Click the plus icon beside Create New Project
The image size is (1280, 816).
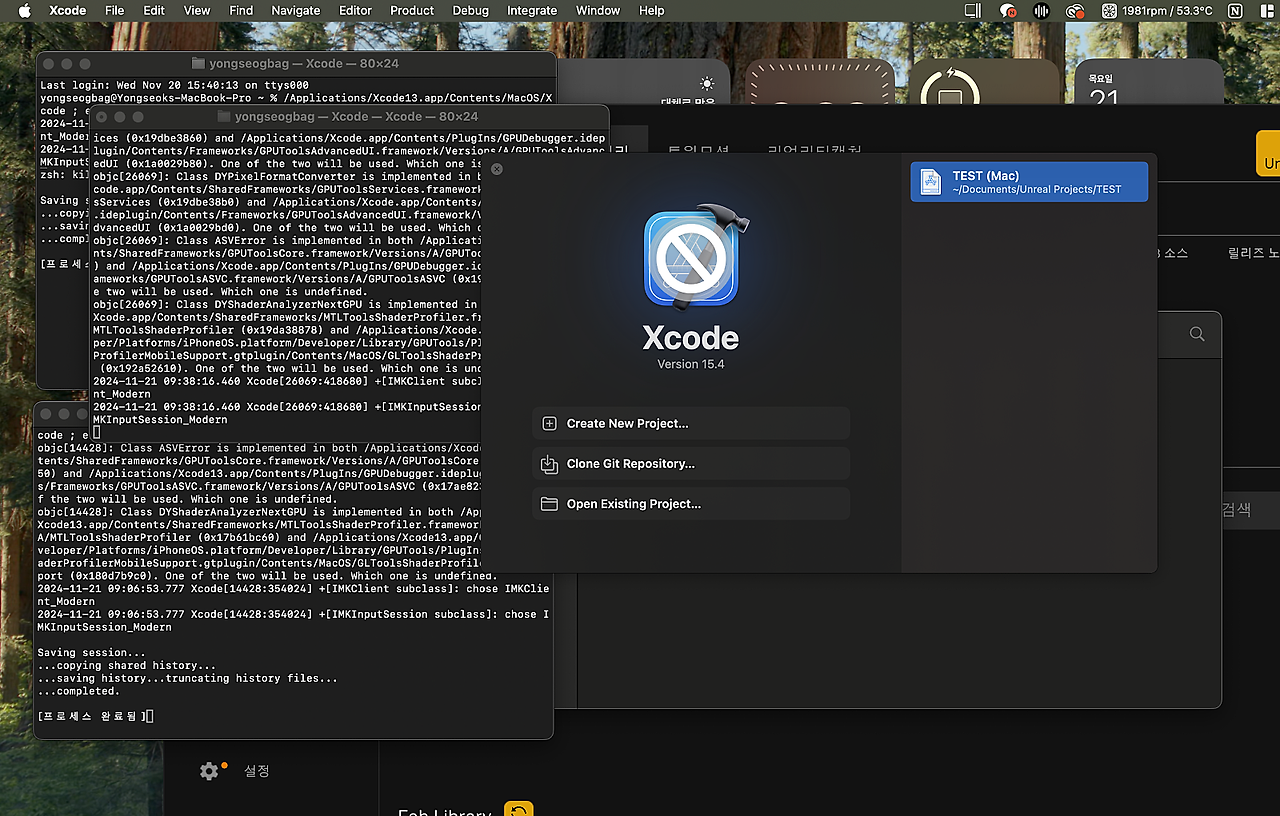click(x=549, y=423)
